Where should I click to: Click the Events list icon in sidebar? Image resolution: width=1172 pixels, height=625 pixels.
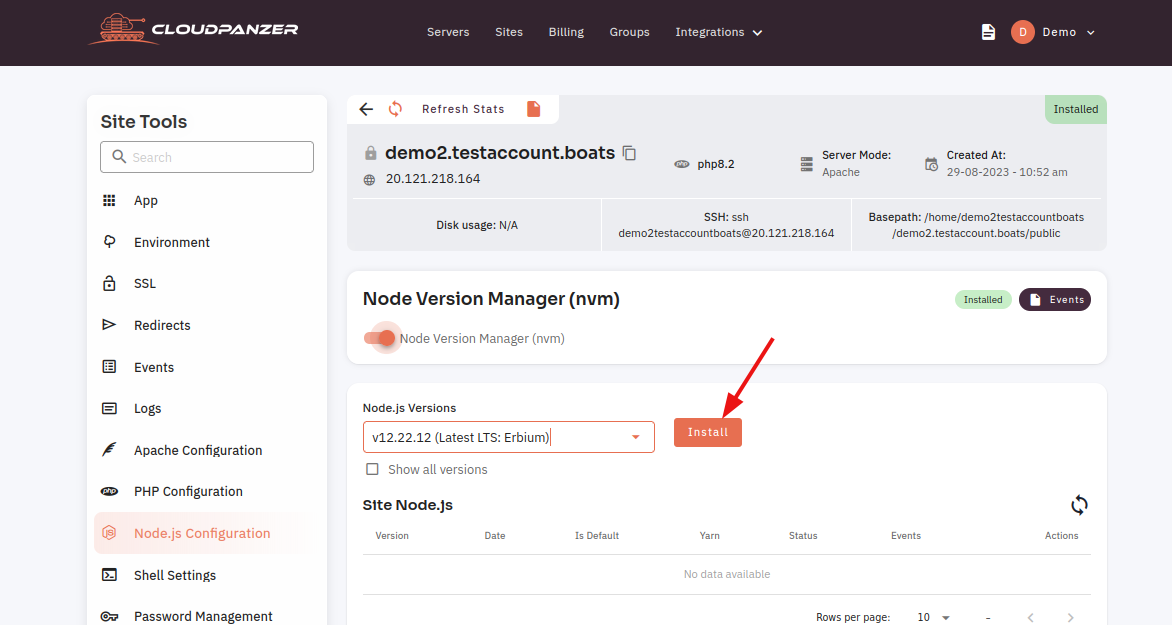(109, 366)
